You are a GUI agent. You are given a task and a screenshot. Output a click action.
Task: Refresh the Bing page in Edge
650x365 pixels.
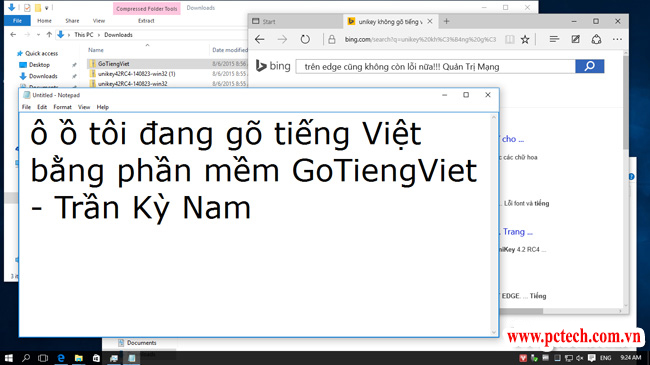click(305, 39)
